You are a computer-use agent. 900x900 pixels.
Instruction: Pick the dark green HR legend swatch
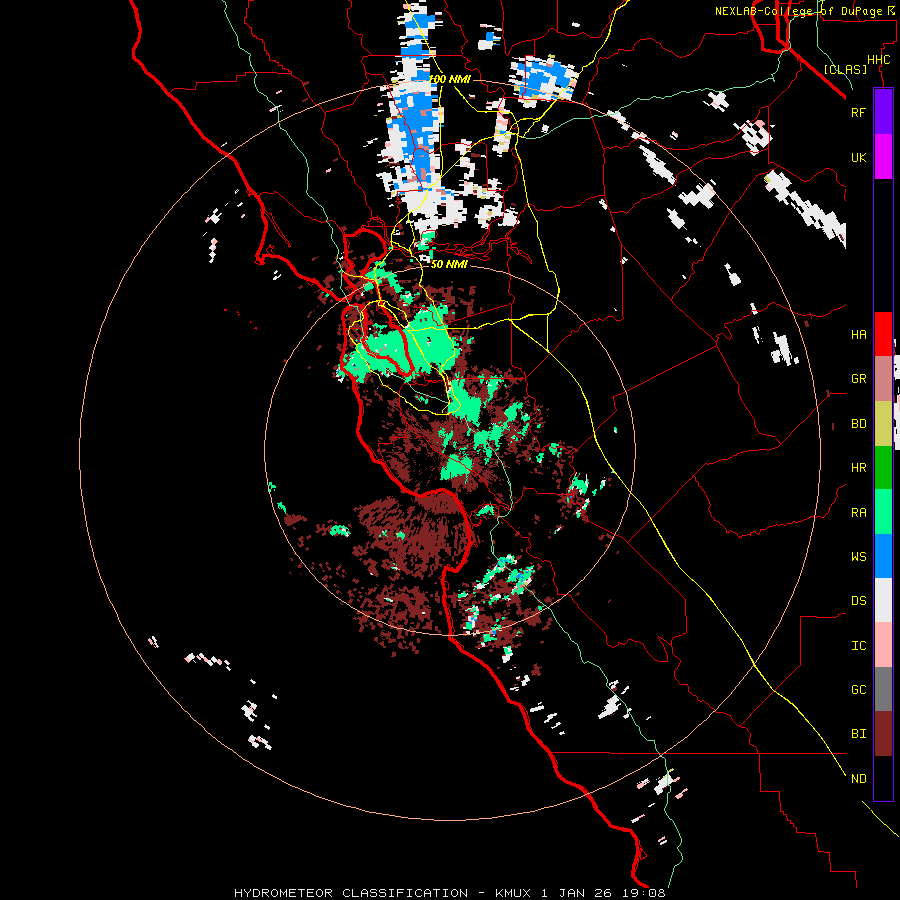click(x=883, y=468)
